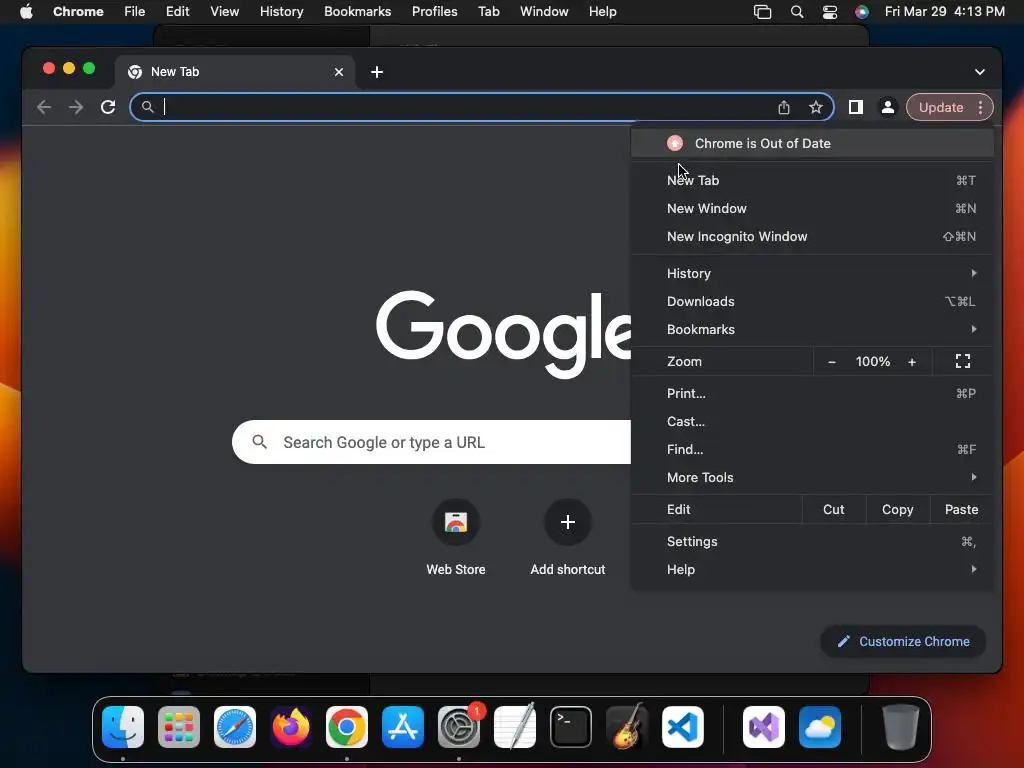Open Terminal from the Dock
Viewport: 1024px width, 768px height.
click(571, 727)
